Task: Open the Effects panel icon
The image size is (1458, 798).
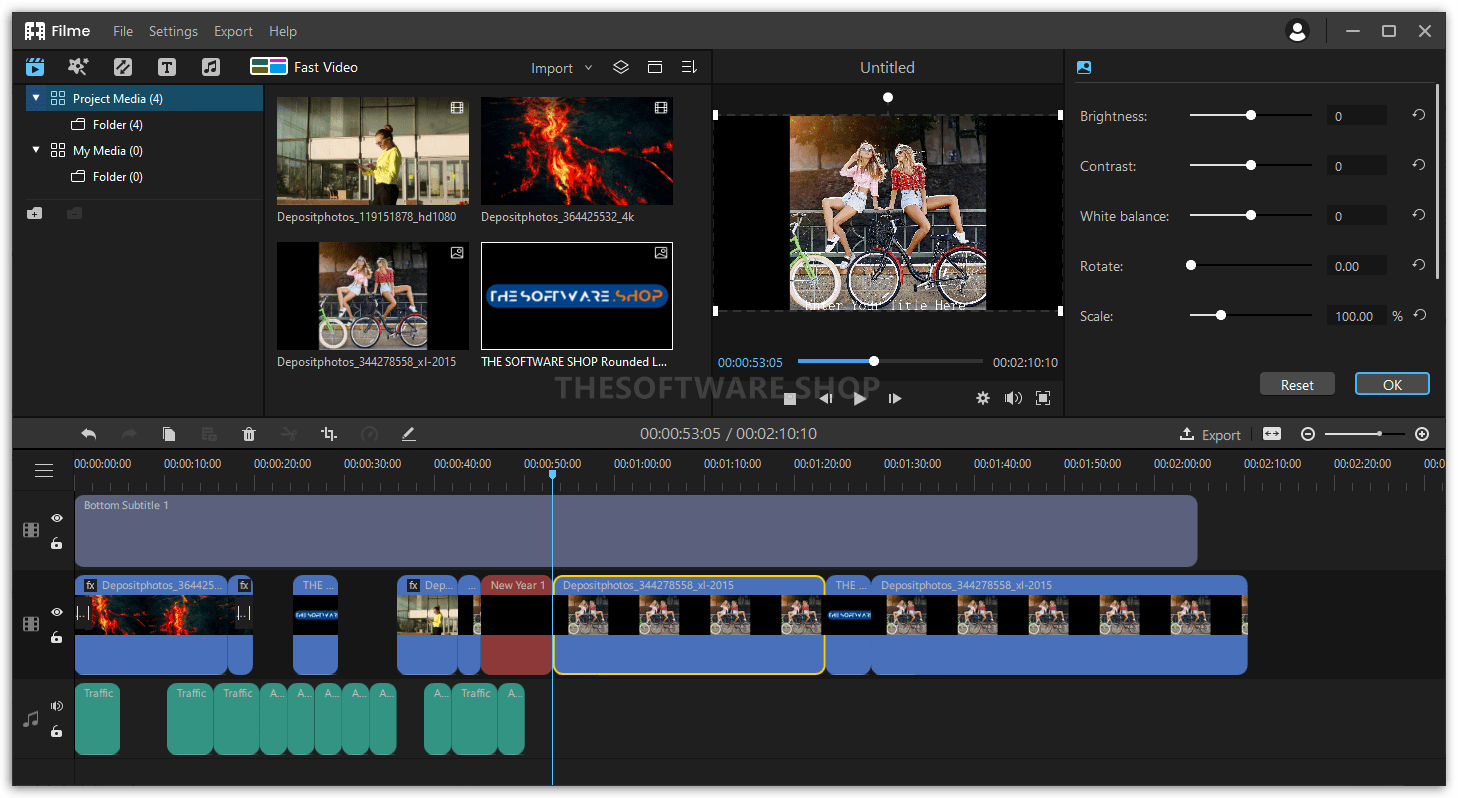Action: (x=79, y=67)
